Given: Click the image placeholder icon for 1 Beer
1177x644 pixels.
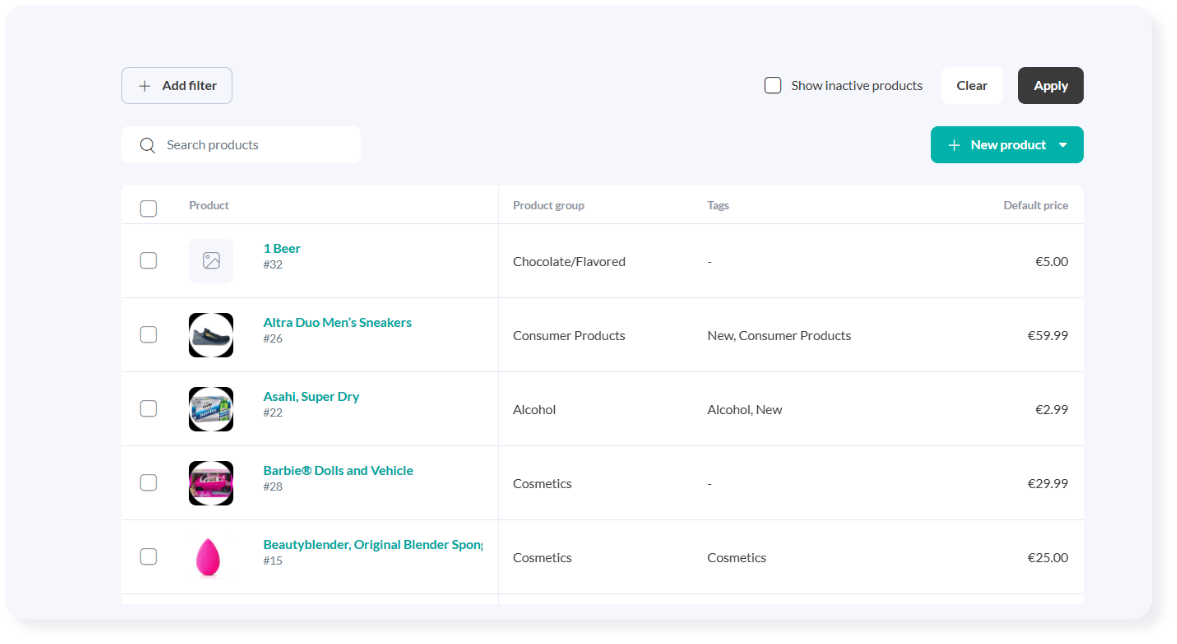Looking at the screenshot, I should point(211,261).
